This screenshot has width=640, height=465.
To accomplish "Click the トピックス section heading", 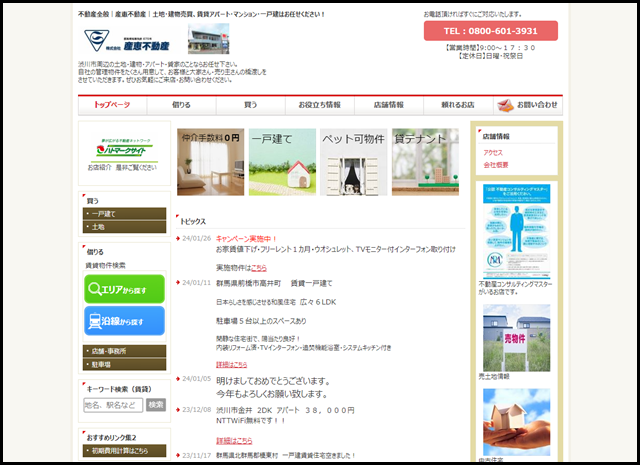I will pyautogui.click(x=193, y=222).
